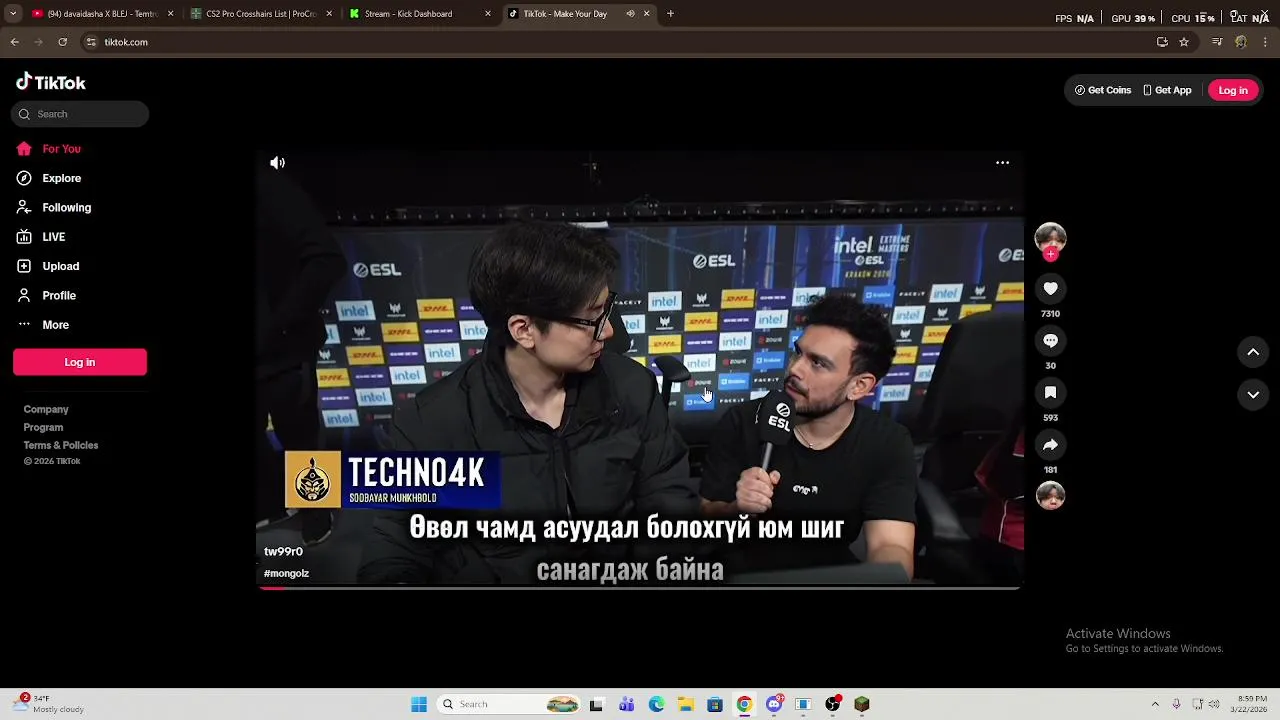Click the Windows taskbar Search box
The width and height of the screenshot is (1280, 720).
point(510,704)
